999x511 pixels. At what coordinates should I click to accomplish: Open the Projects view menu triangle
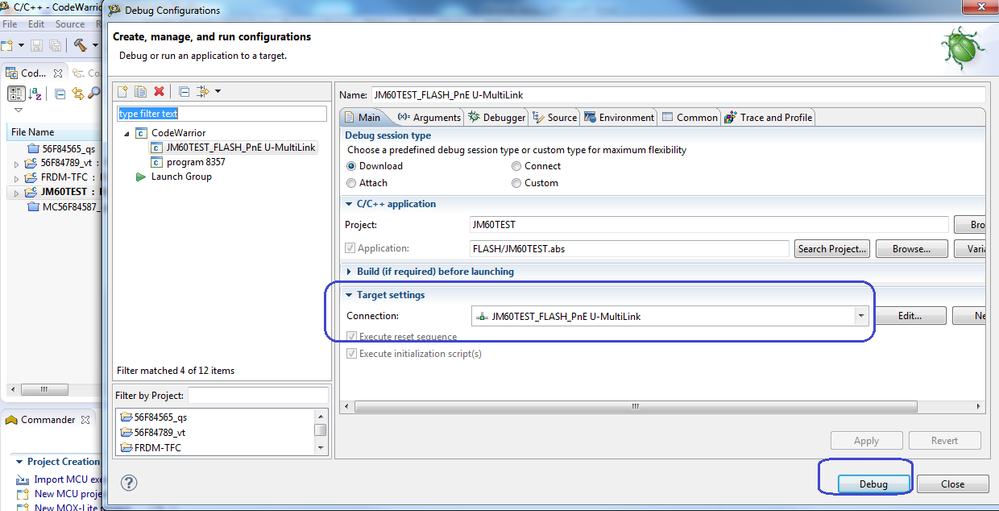tap(17, 110)
